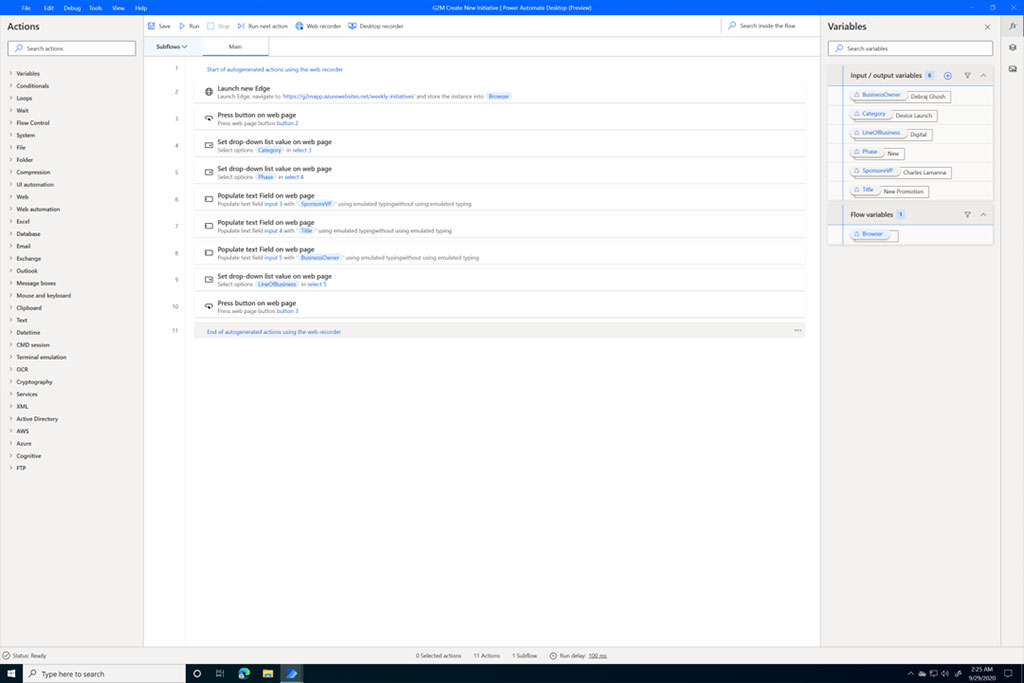Viewport: 1024px width, 683px height.
Task: Select the Main subflow tab
Action: point(236,46)
